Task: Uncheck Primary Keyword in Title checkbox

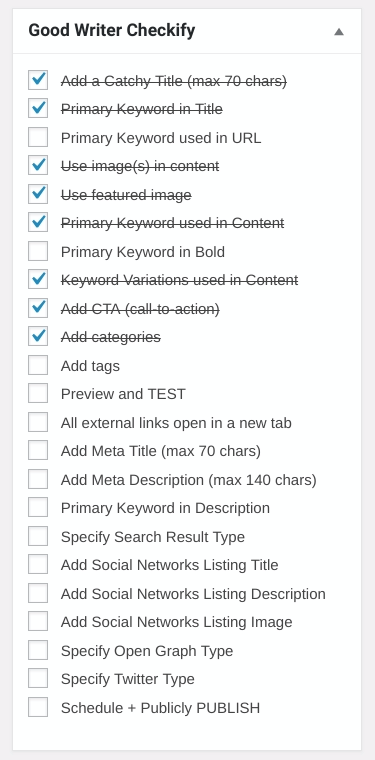Action: click(x=38, y=109)
